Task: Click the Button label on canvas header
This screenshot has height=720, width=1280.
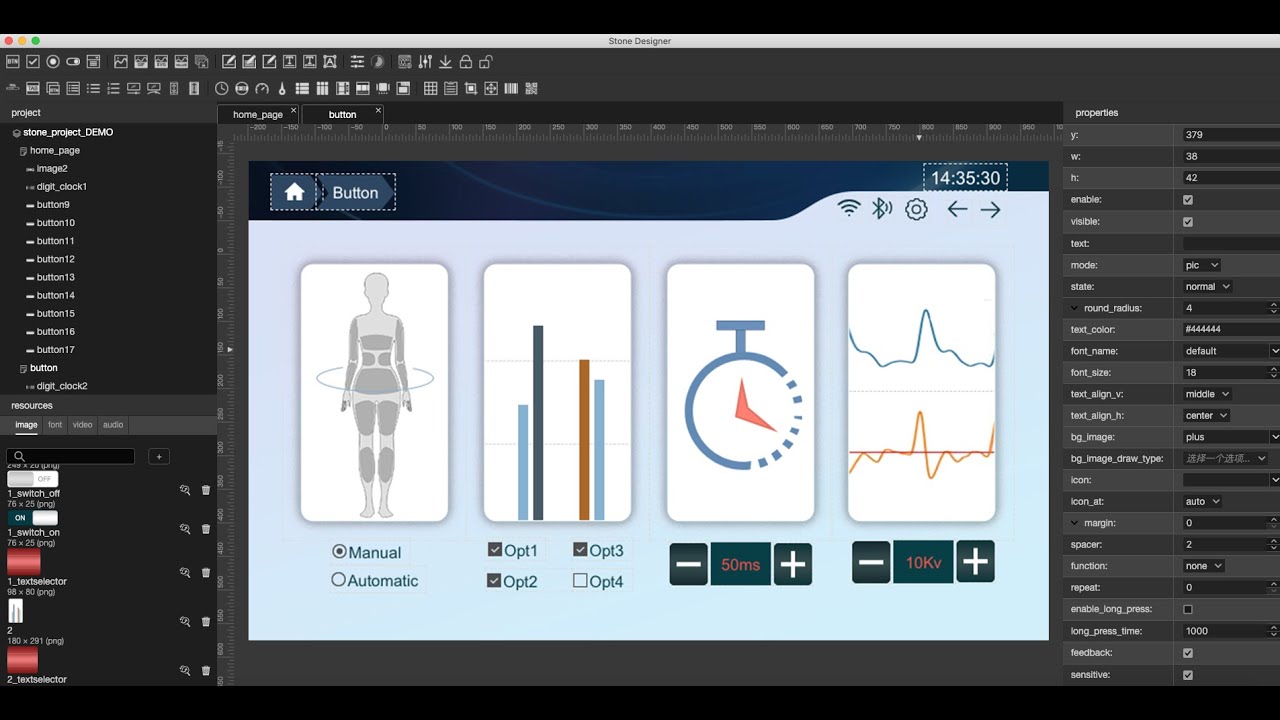Action: [x=355, y=192]
